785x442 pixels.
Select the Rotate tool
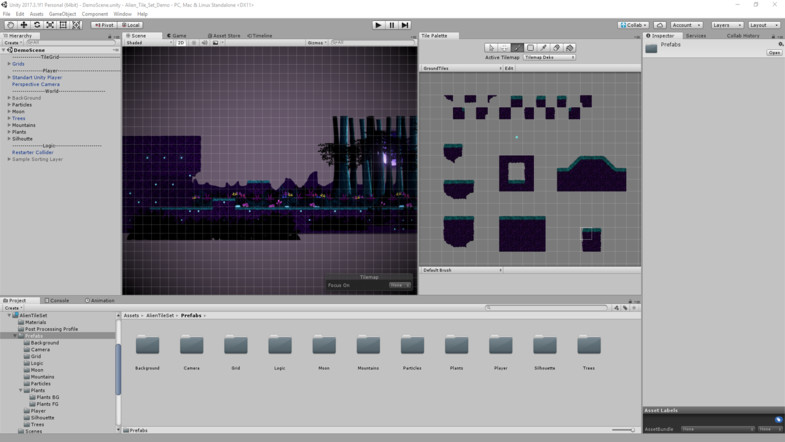[37, 25]
